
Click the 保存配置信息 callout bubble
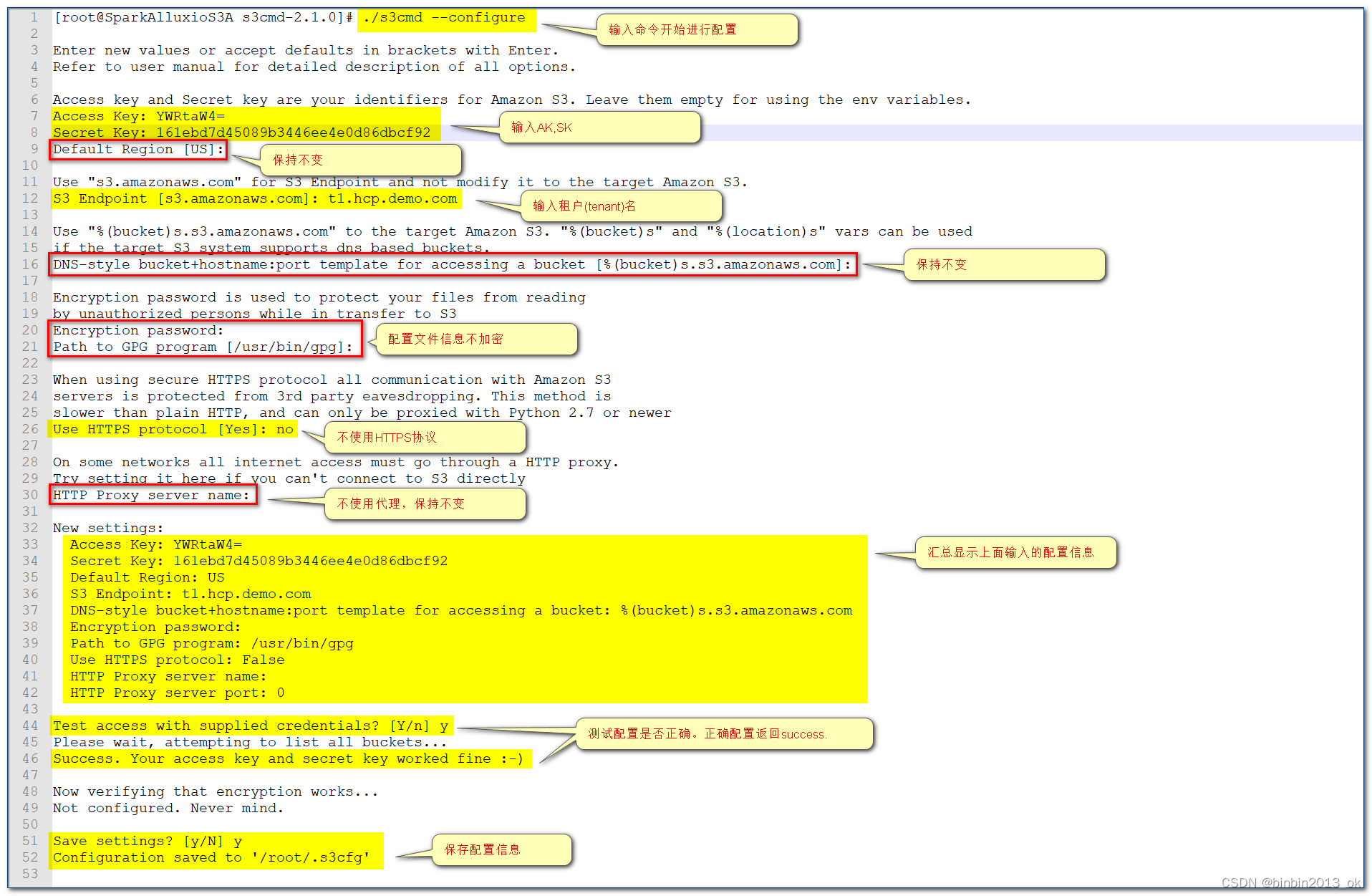point(501,849)
